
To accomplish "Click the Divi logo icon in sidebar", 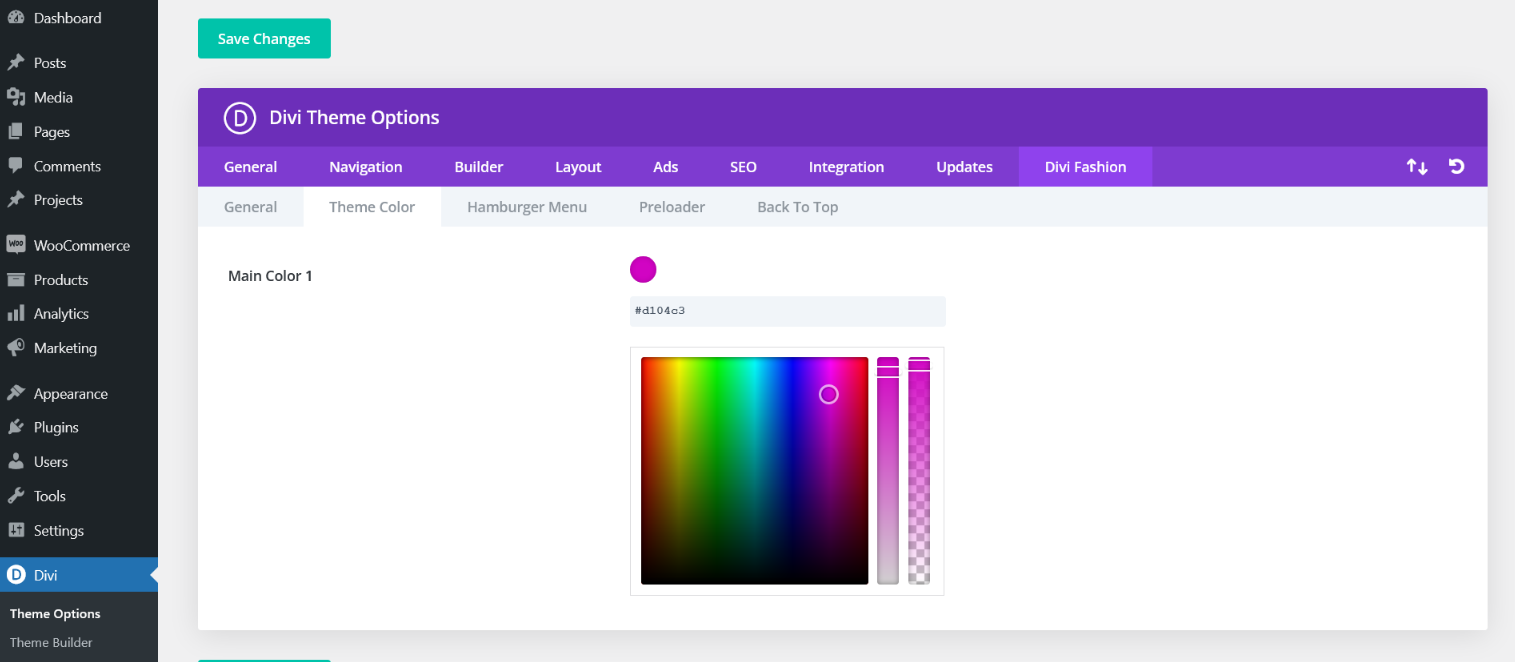I will pyautogui.click(x=15, y=574).
